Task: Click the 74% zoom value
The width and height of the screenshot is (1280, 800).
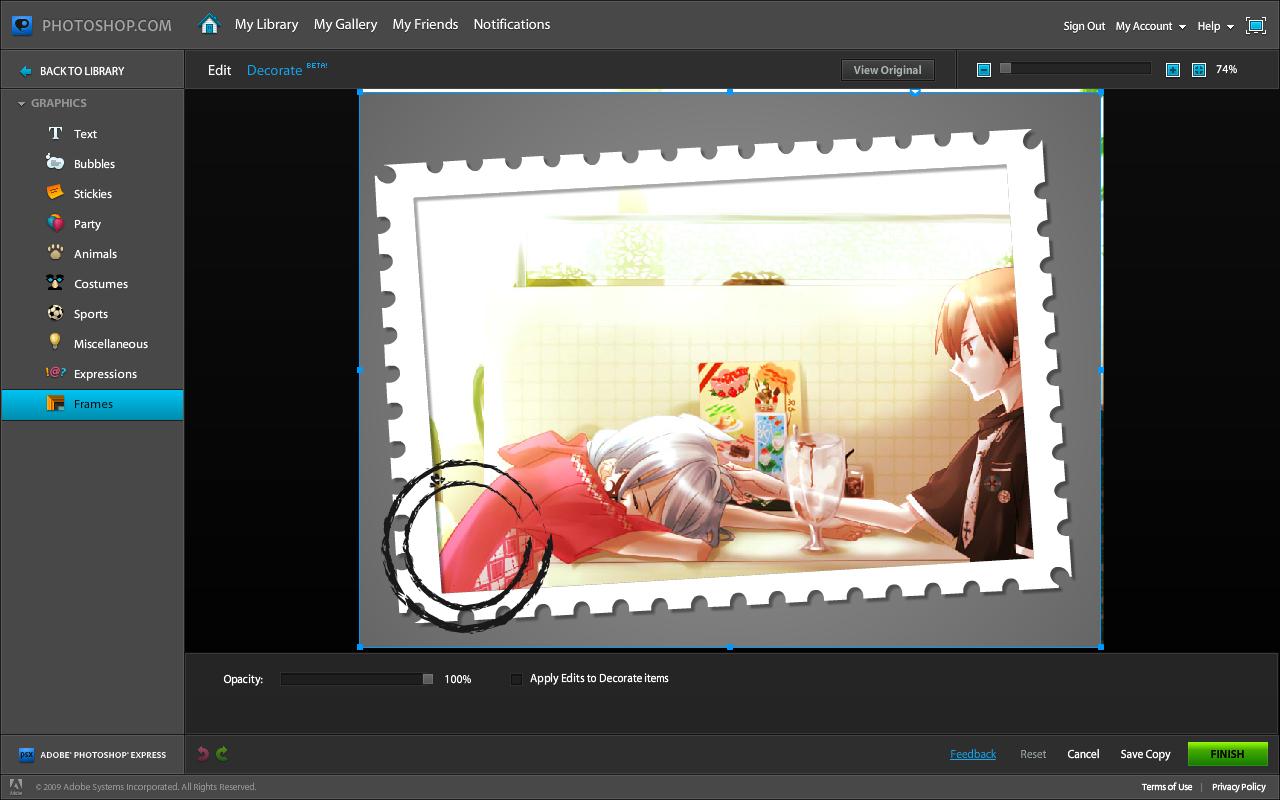Action: point(1226,69)
